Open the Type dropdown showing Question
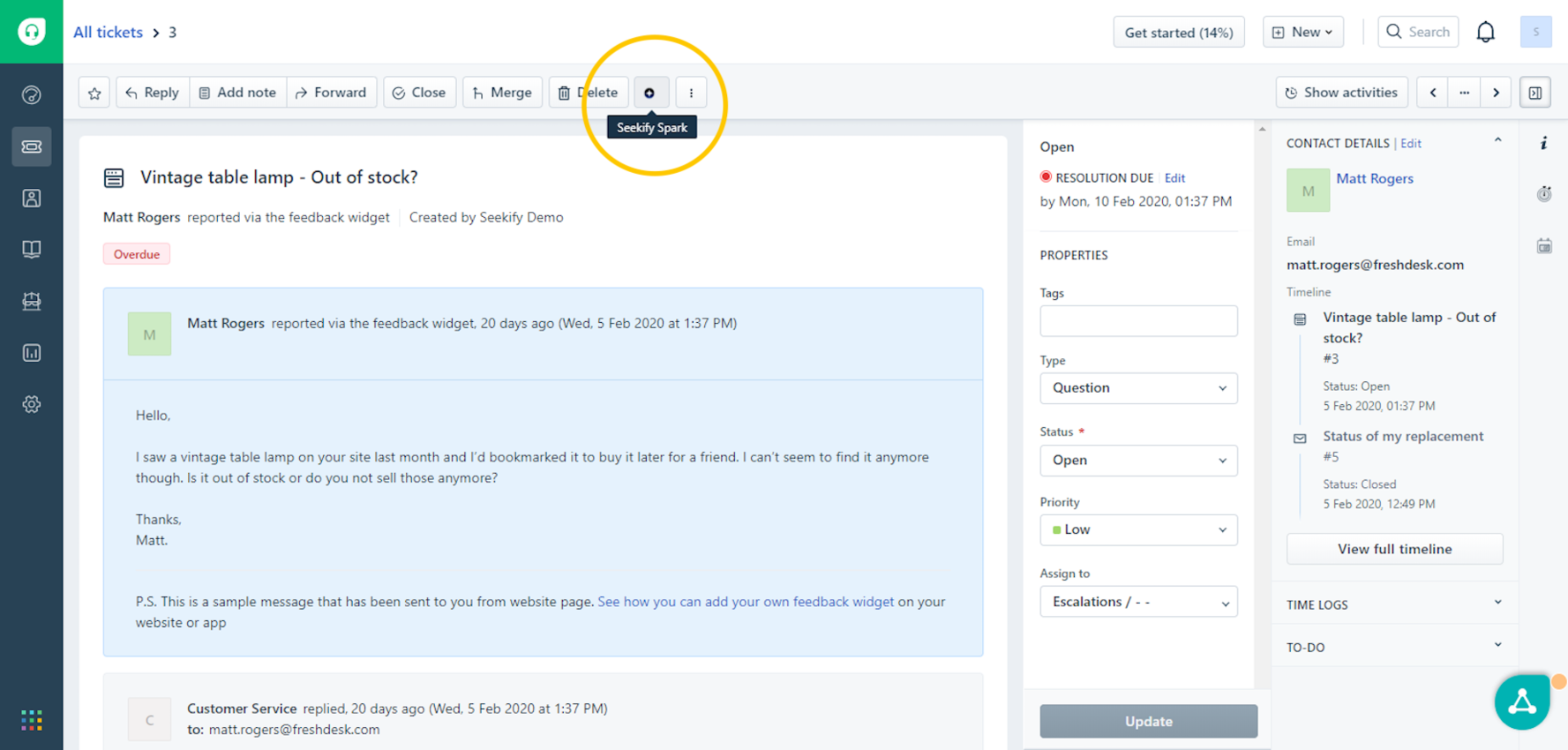 [x=1138, y=388]
